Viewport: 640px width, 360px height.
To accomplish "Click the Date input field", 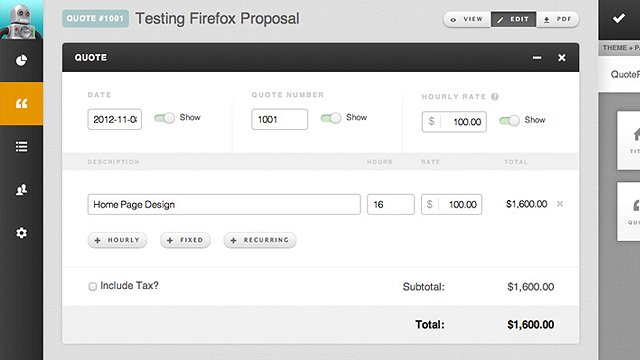I will coord(115,119).
